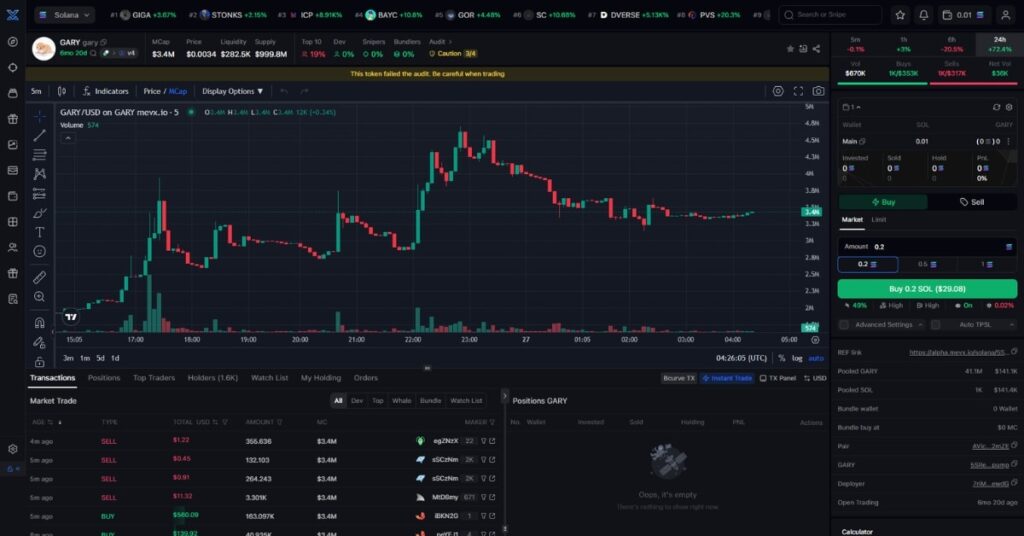Toggle auto scale on the chart
Image resolution: width=1024 pixels, height=536 pixels.
[x=816, y=358]
